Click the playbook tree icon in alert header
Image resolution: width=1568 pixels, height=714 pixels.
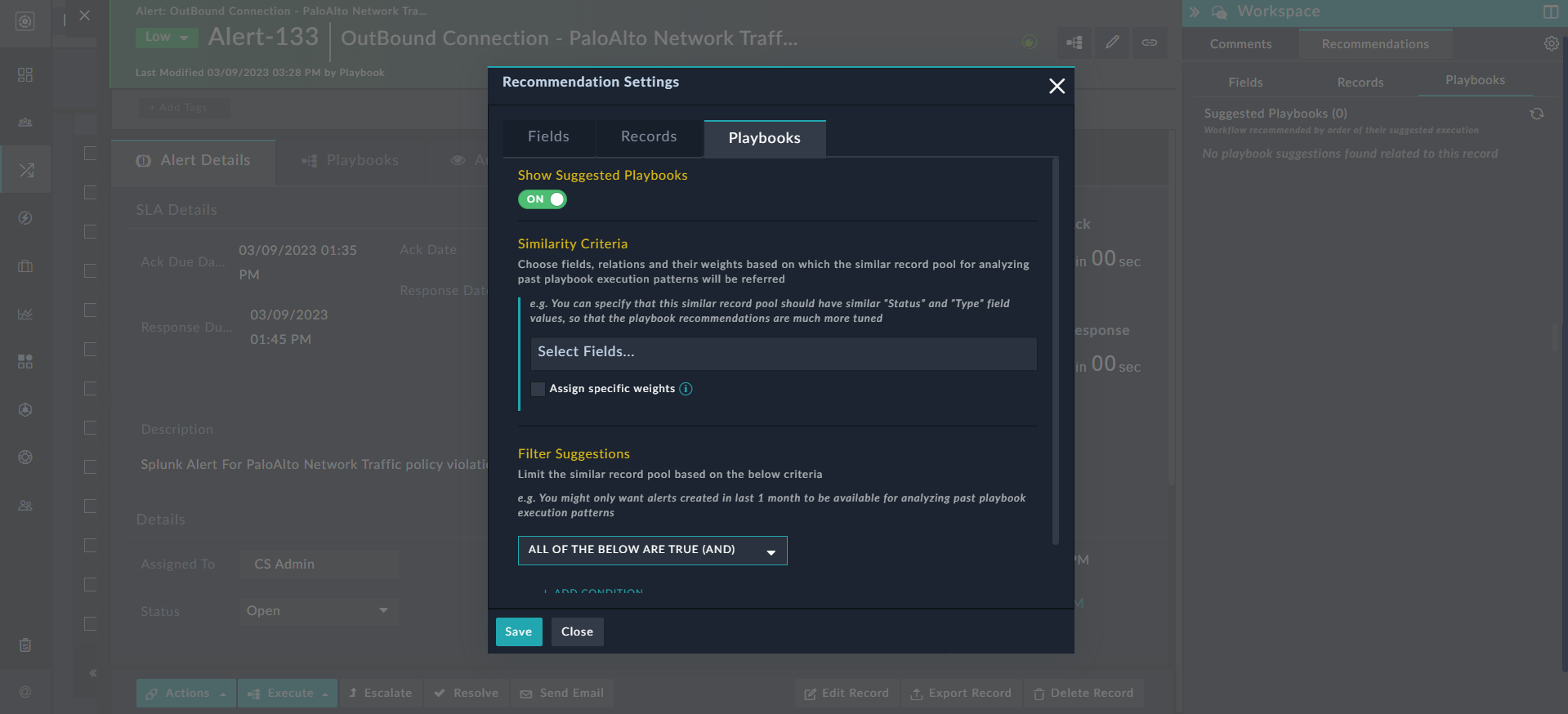(x=1074, y=42)
